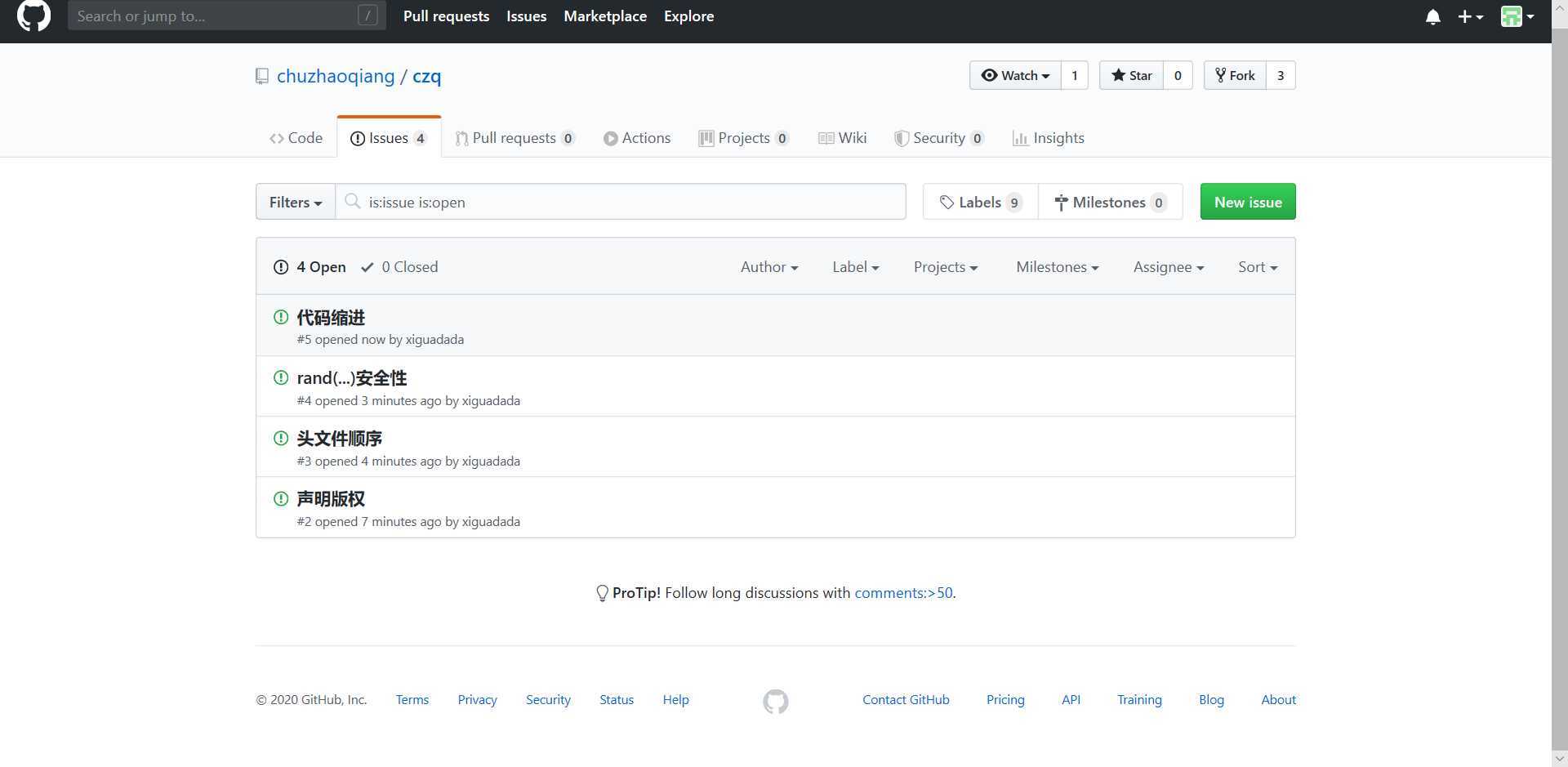Image resolution: width=1568 pixels, height=767 pixels.
Task: Open issue titled 声明版权
Action: [x=331, y=499]
